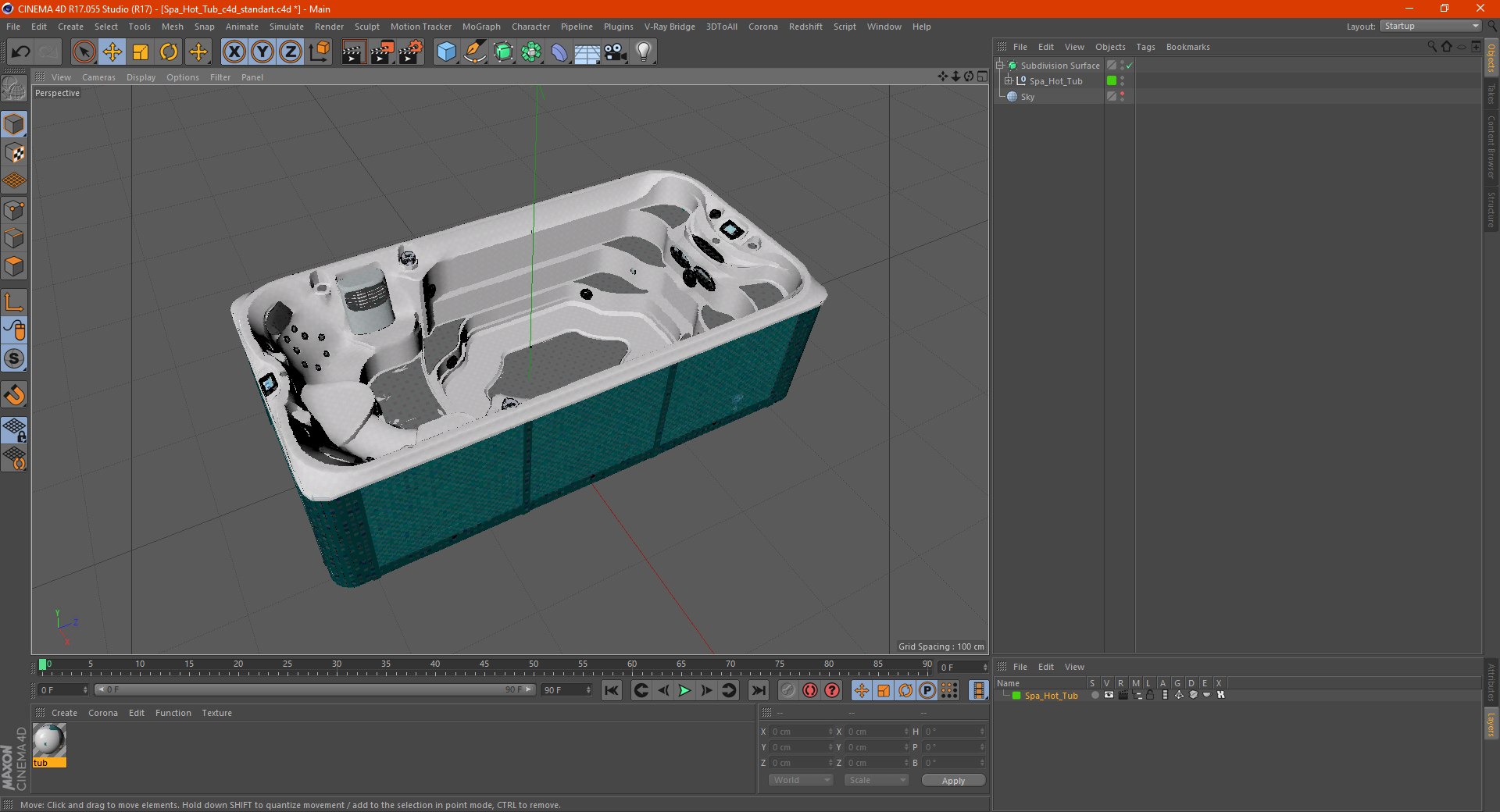
Task: Expand the Spa_Hot_Tub object tree
Action: coord(1008,81)
